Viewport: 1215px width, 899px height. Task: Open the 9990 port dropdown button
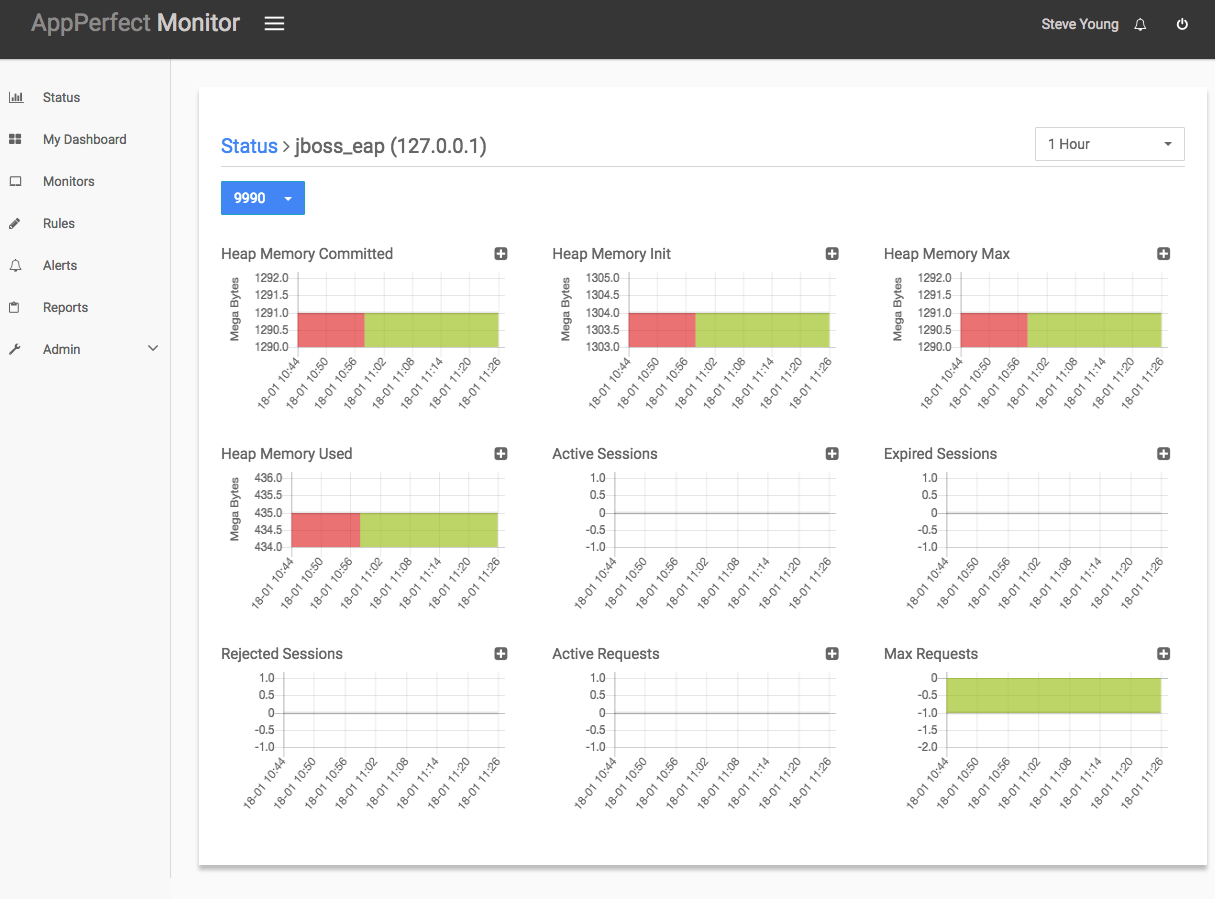(x=263, y=198)
